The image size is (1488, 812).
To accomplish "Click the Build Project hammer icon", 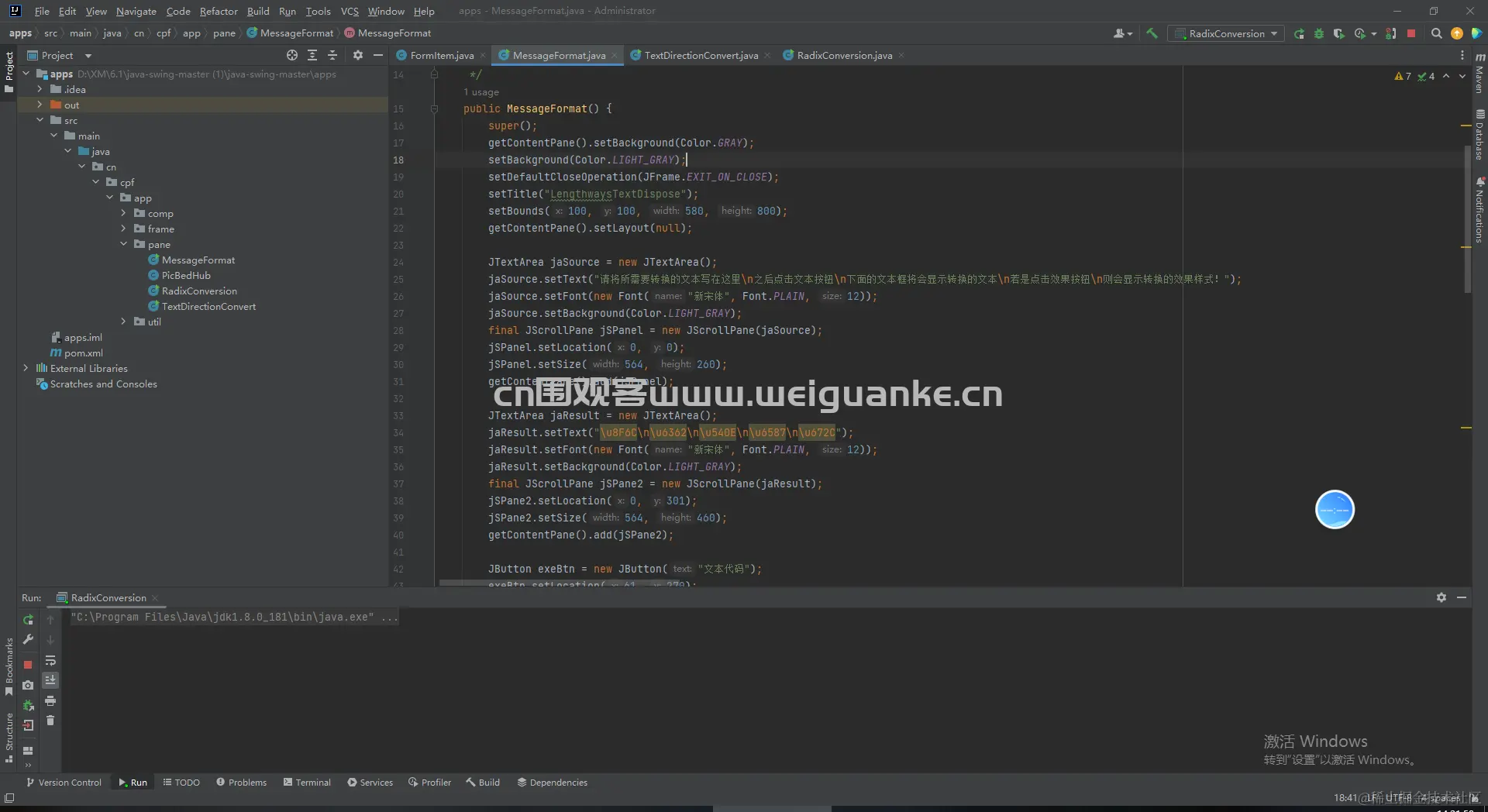I will pos(1152,33).
